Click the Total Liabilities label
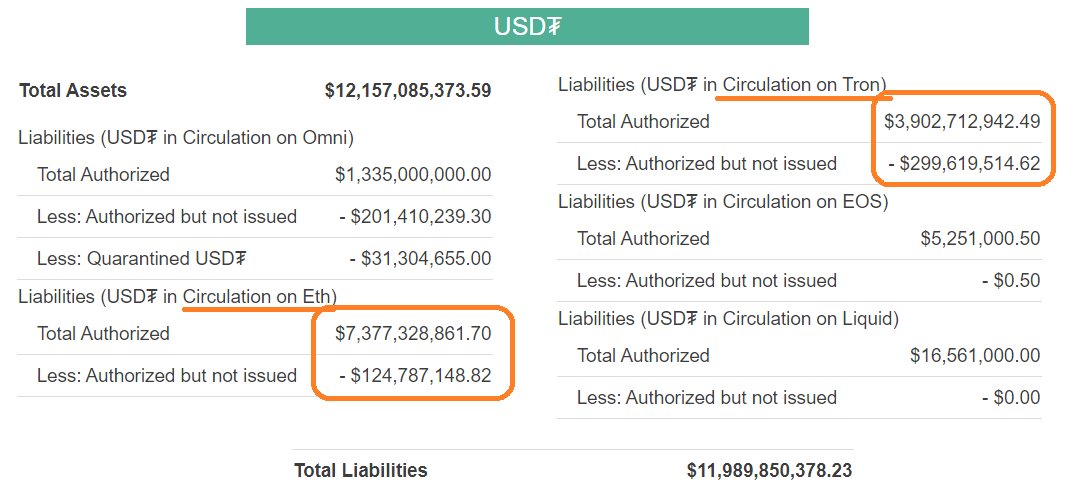The height and width of the screenshot is (504, 1069). pos(360,470)
